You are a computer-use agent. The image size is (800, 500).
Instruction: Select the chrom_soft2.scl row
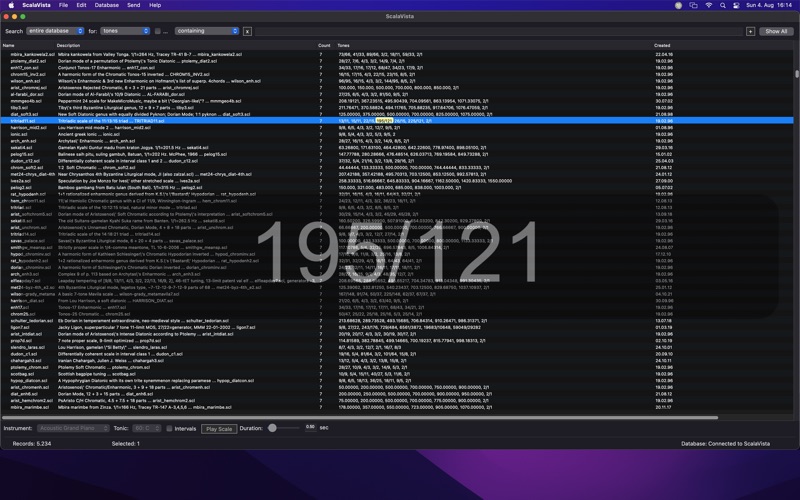(x=397, y=167)
